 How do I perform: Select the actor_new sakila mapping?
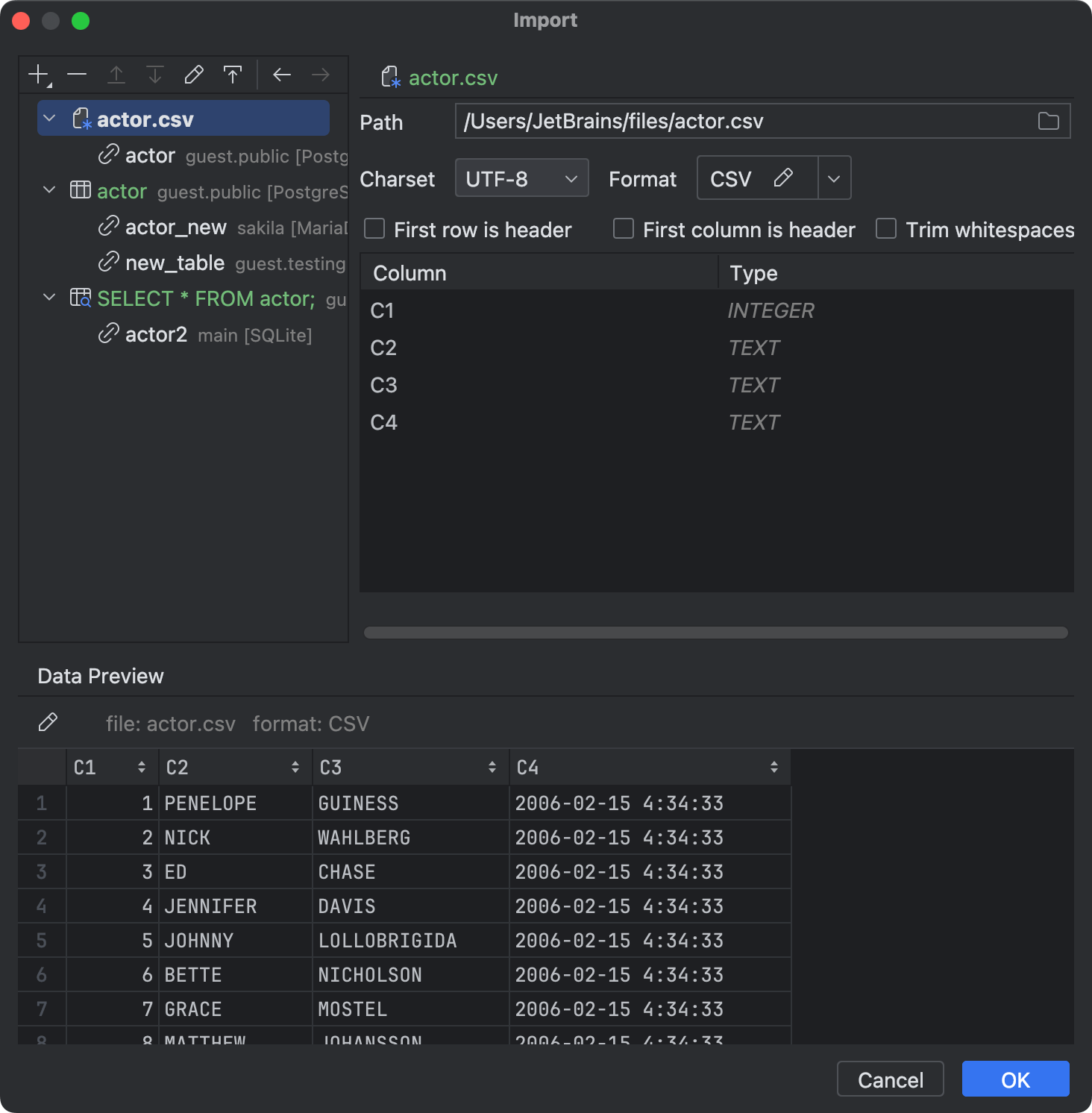(175, 227)
